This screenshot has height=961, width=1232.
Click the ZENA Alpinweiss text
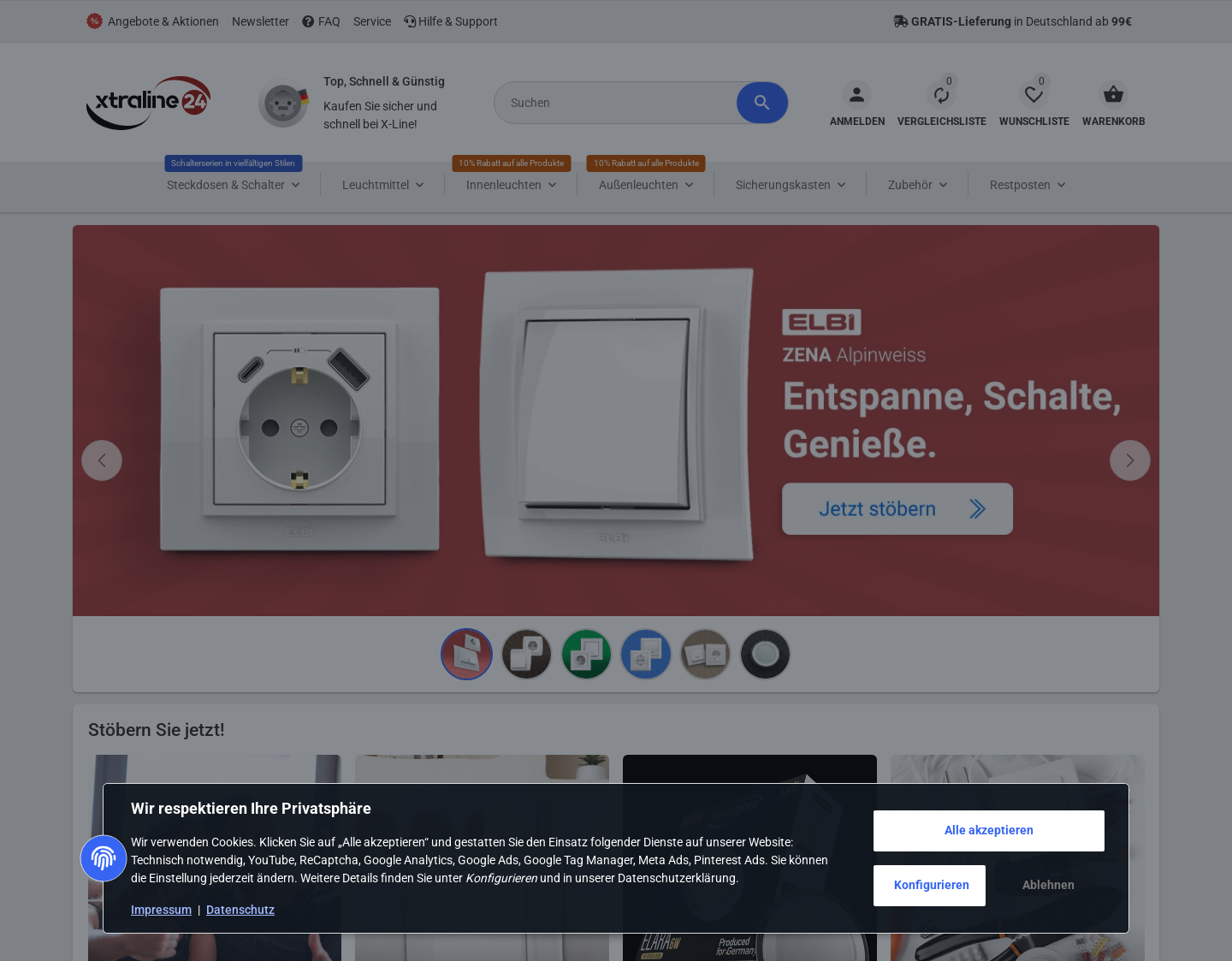(854, 355)
